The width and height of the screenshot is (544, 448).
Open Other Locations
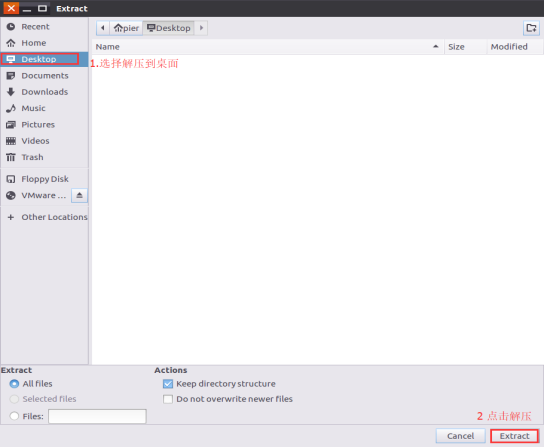coord(44,217)
